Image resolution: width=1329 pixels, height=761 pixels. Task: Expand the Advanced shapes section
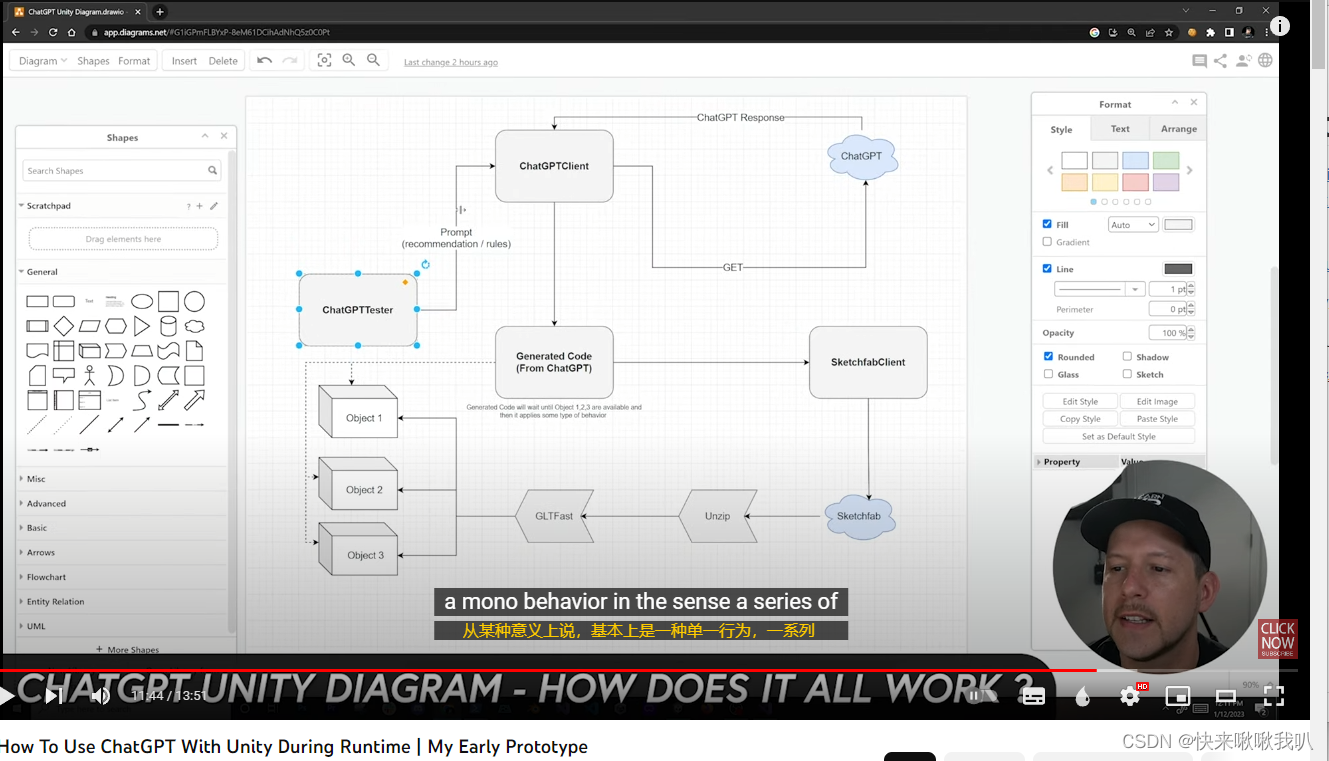[x=43, y=504]
